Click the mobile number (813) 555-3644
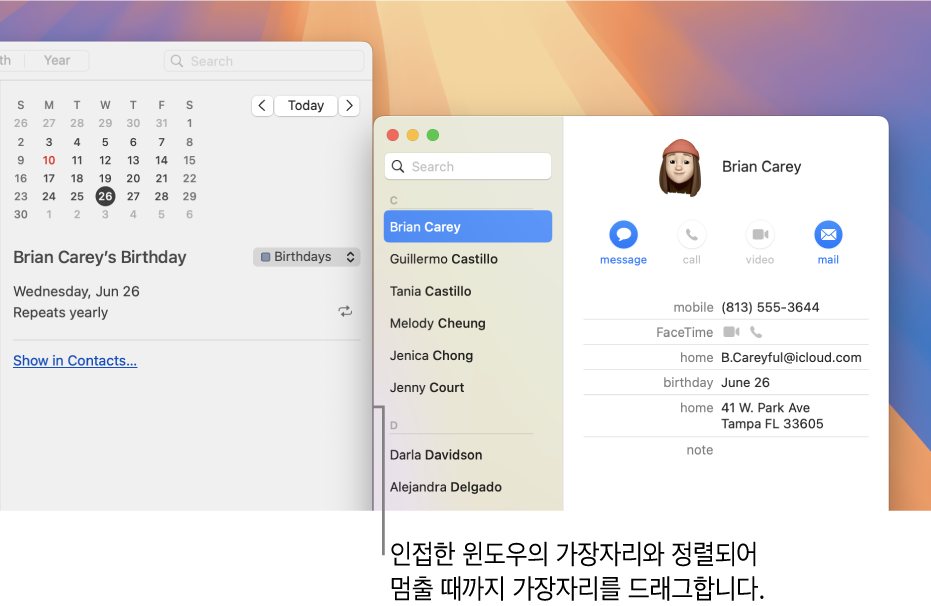 770,307
